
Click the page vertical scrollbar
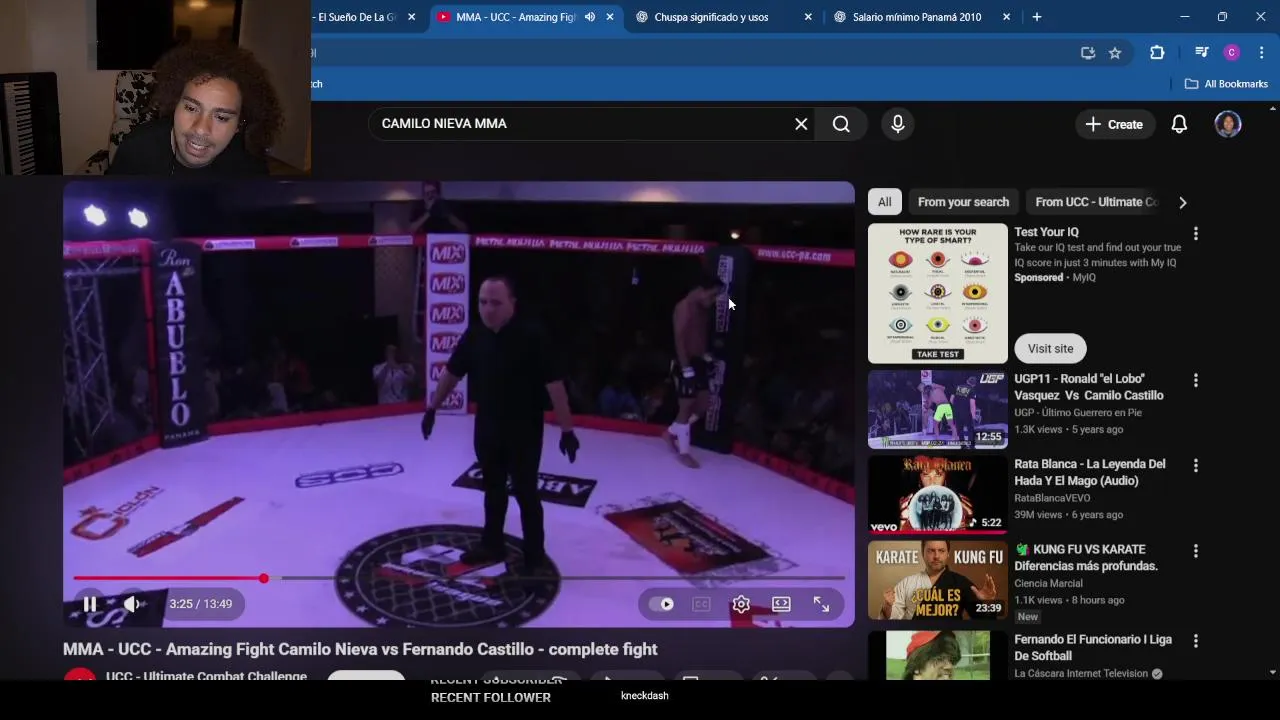1273,390
